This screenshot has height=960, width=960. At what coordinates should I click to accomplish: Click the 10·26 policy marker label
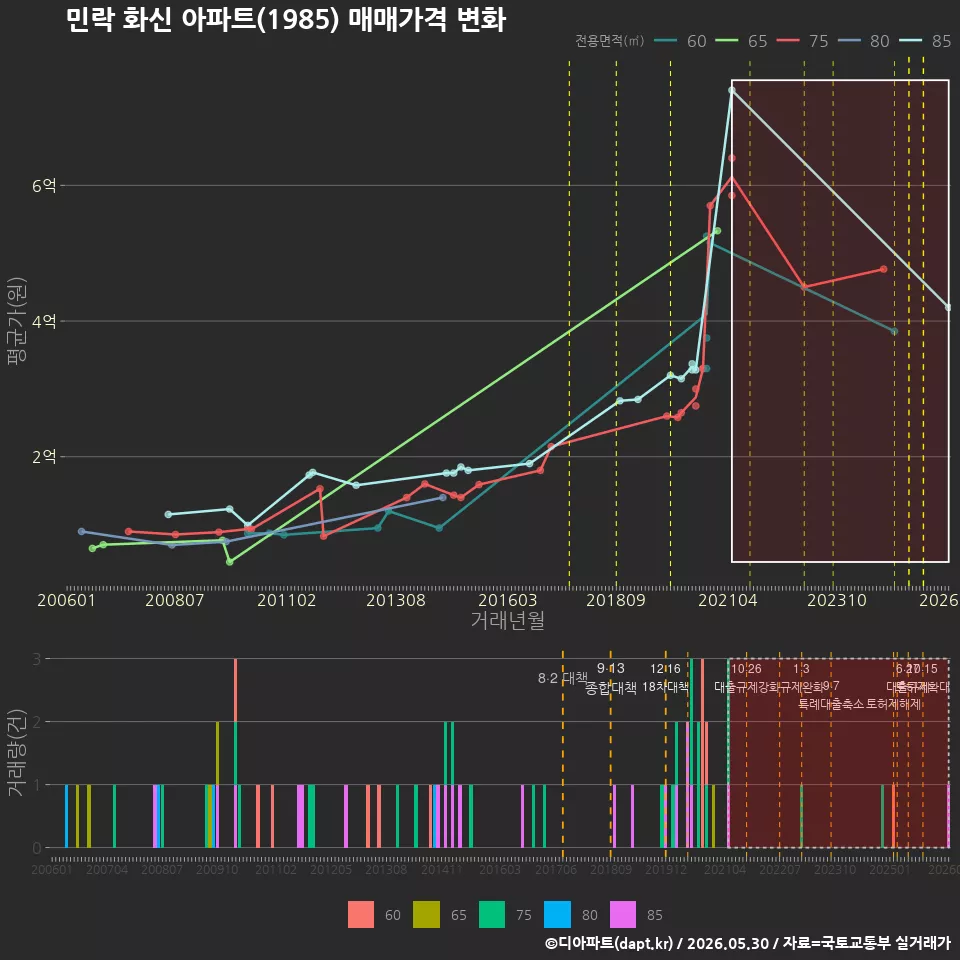746,669
